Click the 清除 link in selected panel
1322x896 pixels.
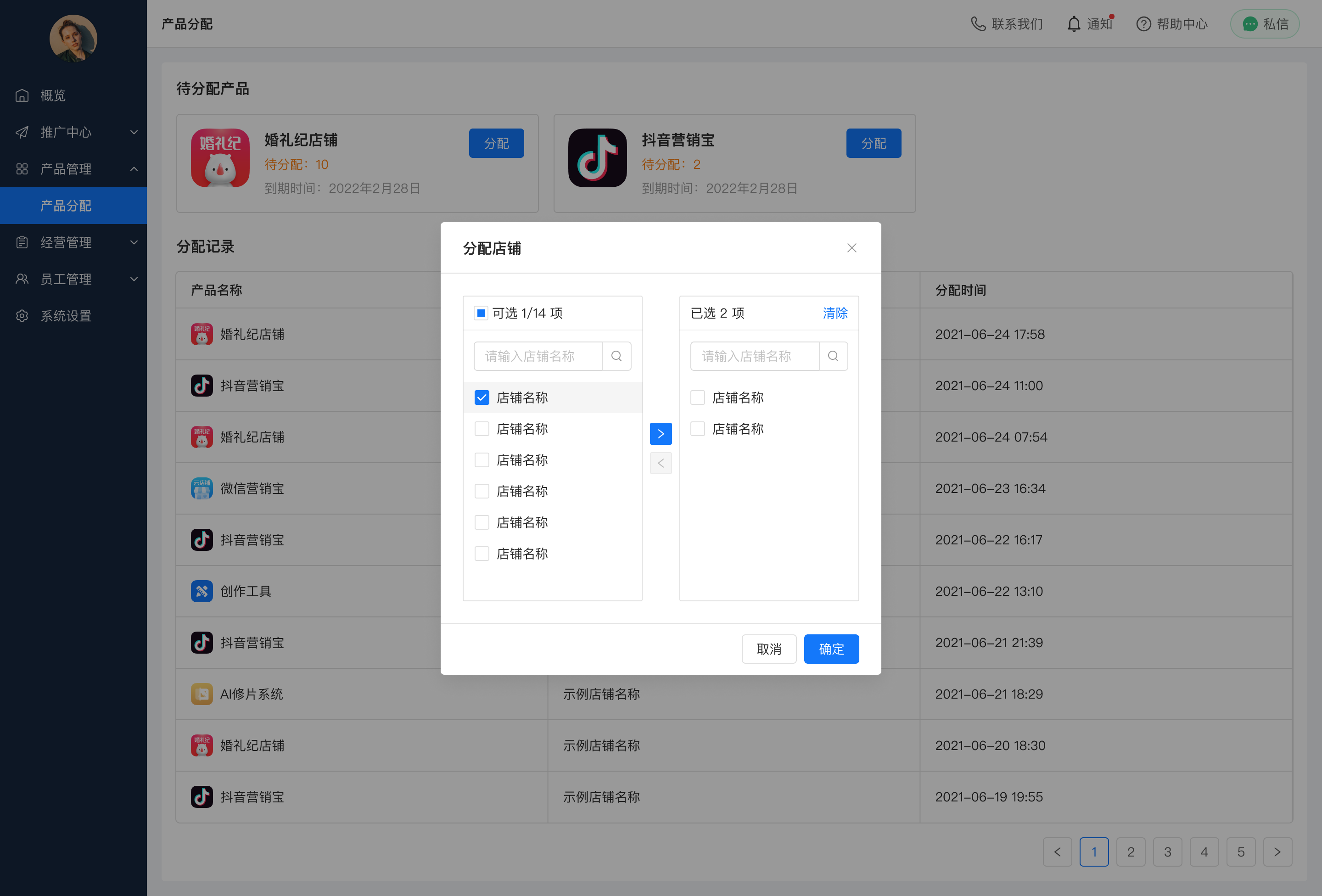(x=835, y=313)
